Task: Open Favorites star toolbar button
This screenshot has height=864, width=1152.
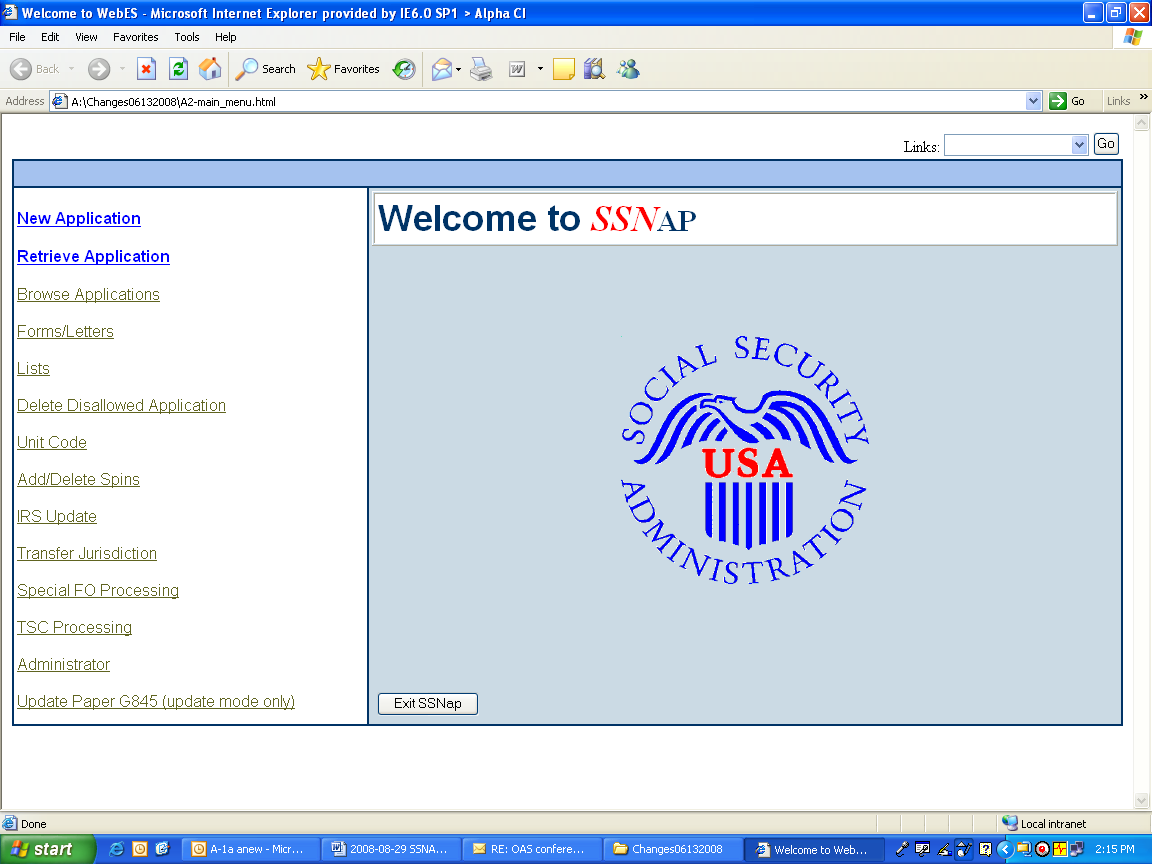Action: [x=343, y=69]
